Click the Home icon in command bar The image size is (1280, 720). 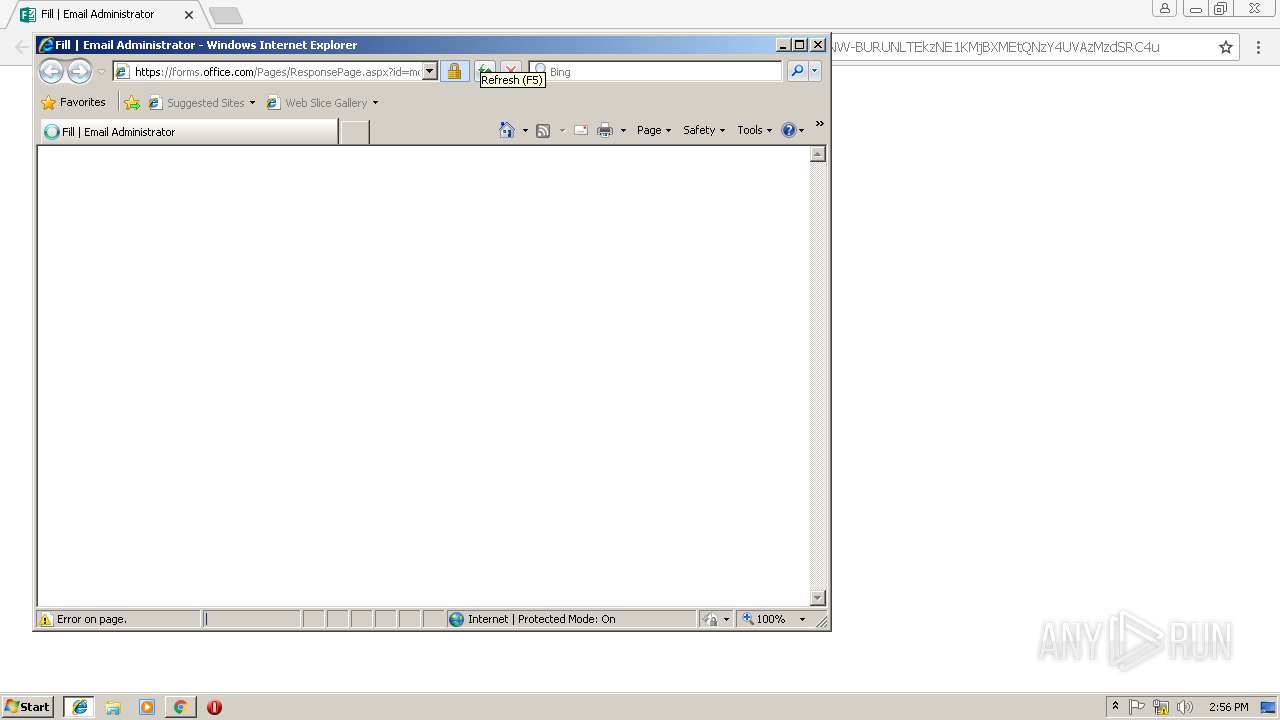(x=507, y=130)
